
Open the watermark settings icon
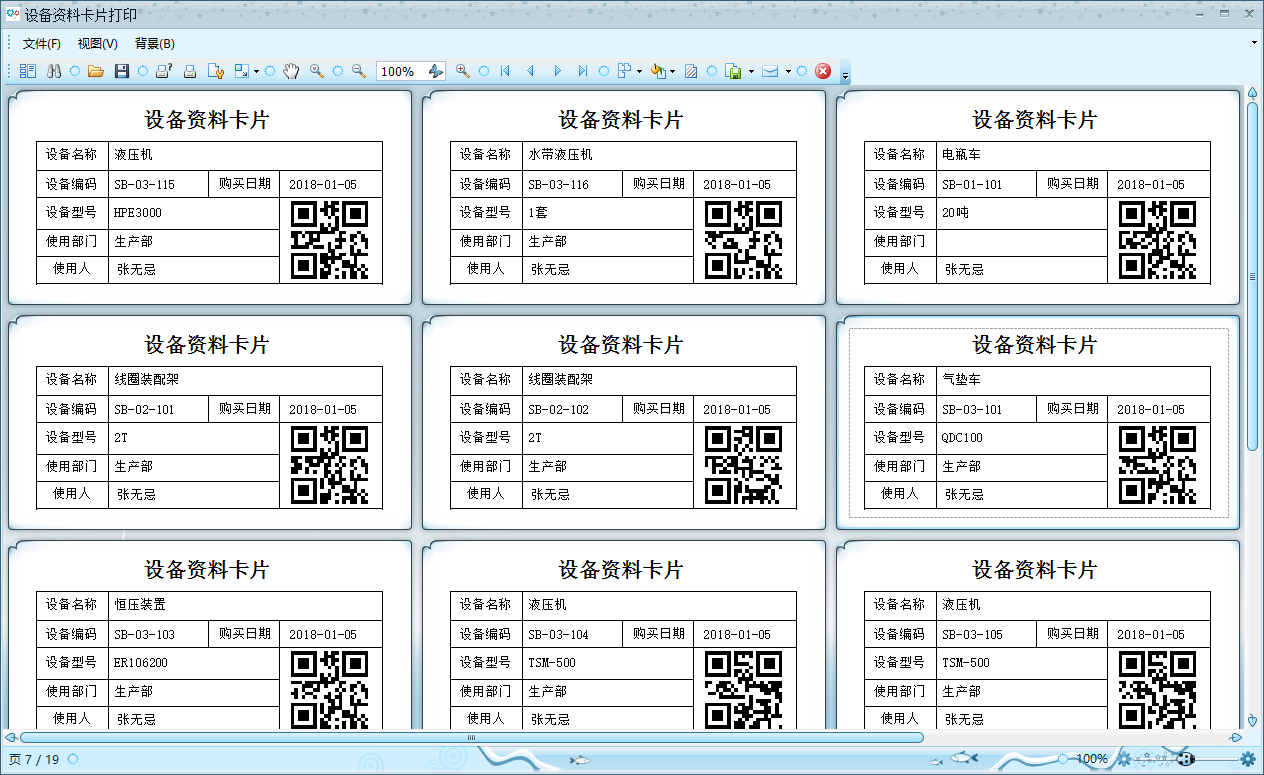691,71
